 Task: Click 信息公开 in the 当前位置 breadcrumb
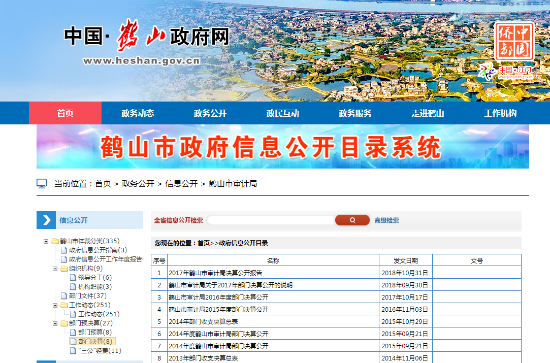coord(181,183)
